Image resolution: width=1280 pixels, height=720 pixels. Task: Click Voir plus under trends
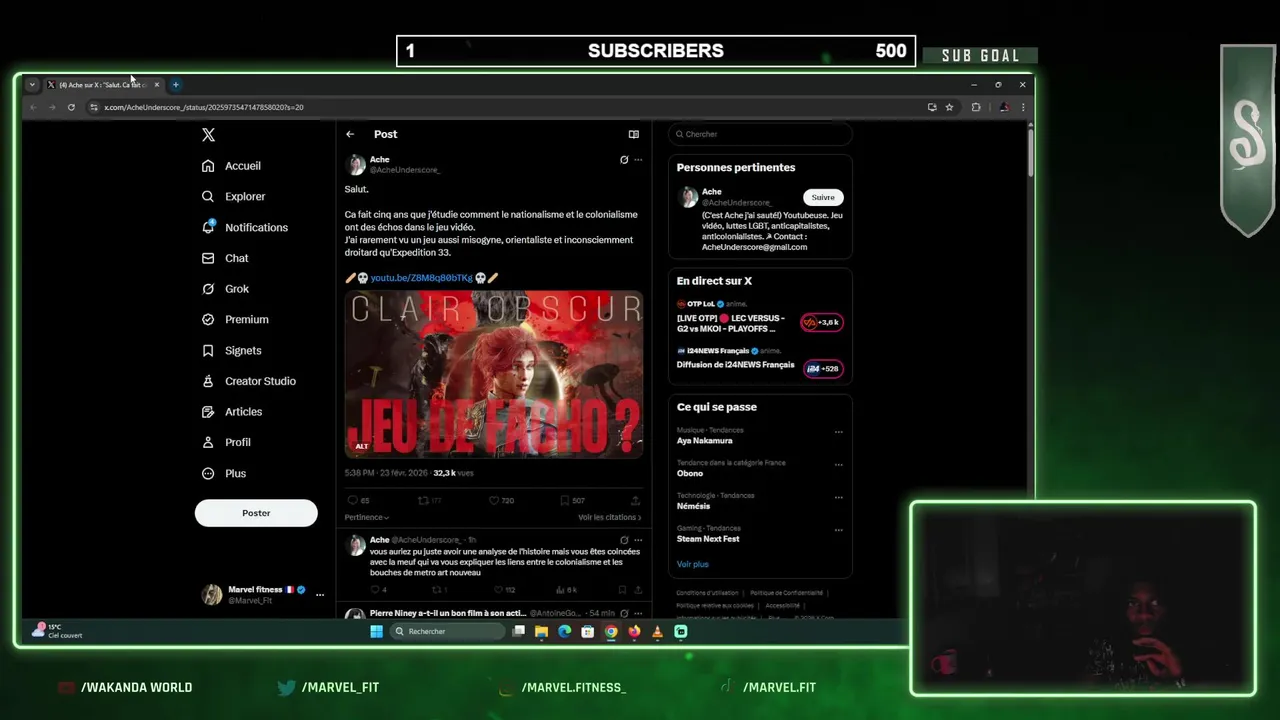692,564
